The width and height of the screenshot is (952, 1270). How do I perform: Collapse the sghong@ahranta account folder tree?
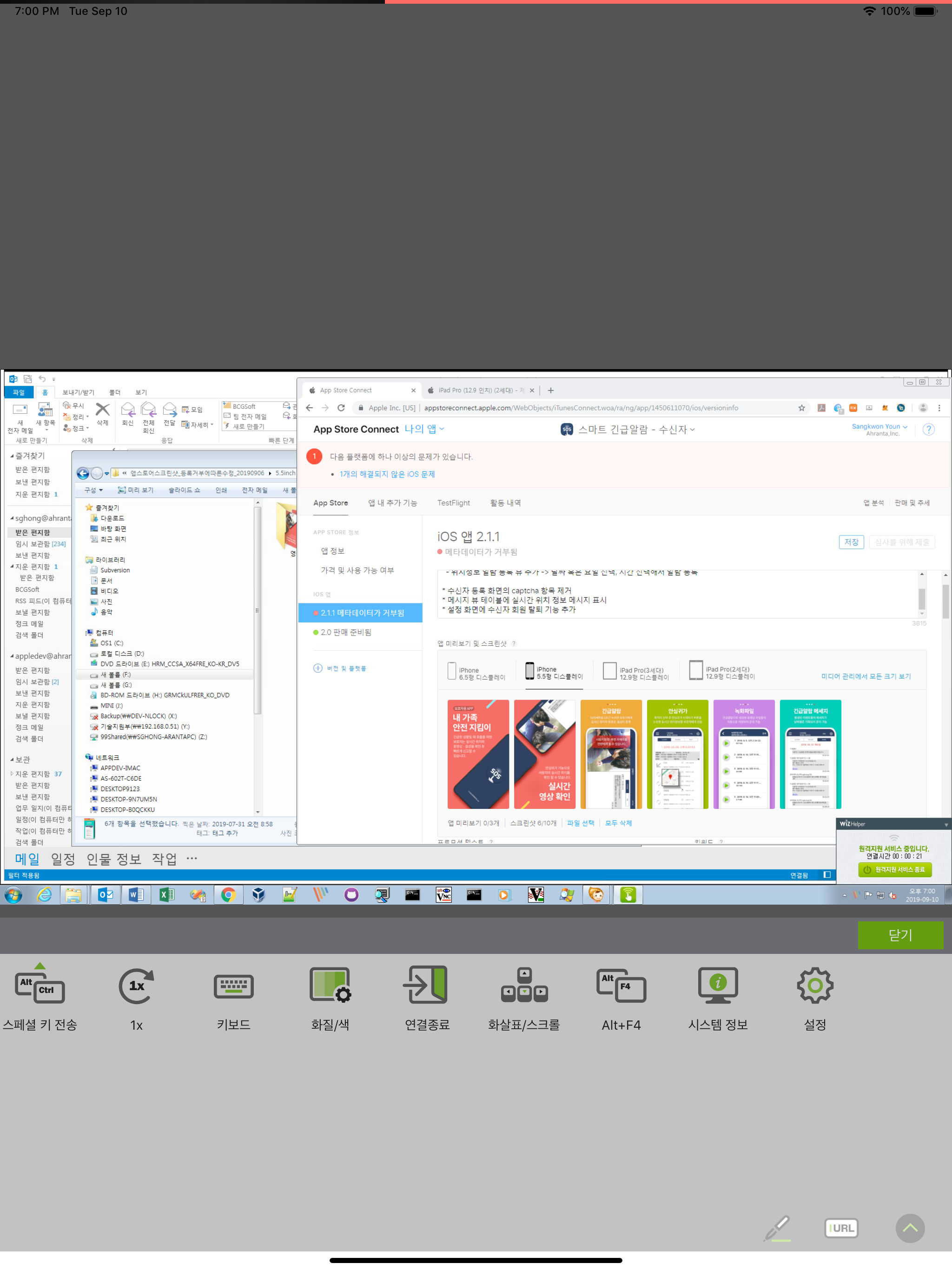point(12,518)
